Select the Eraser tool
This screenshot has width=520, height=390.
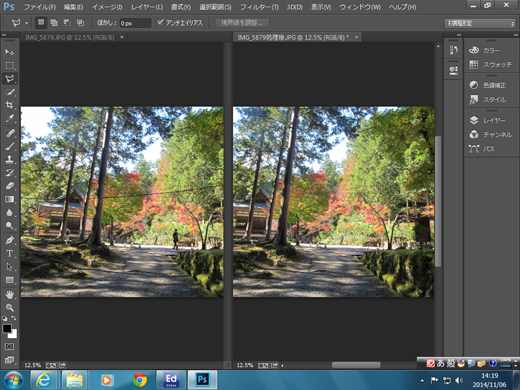tap(10, 186)
